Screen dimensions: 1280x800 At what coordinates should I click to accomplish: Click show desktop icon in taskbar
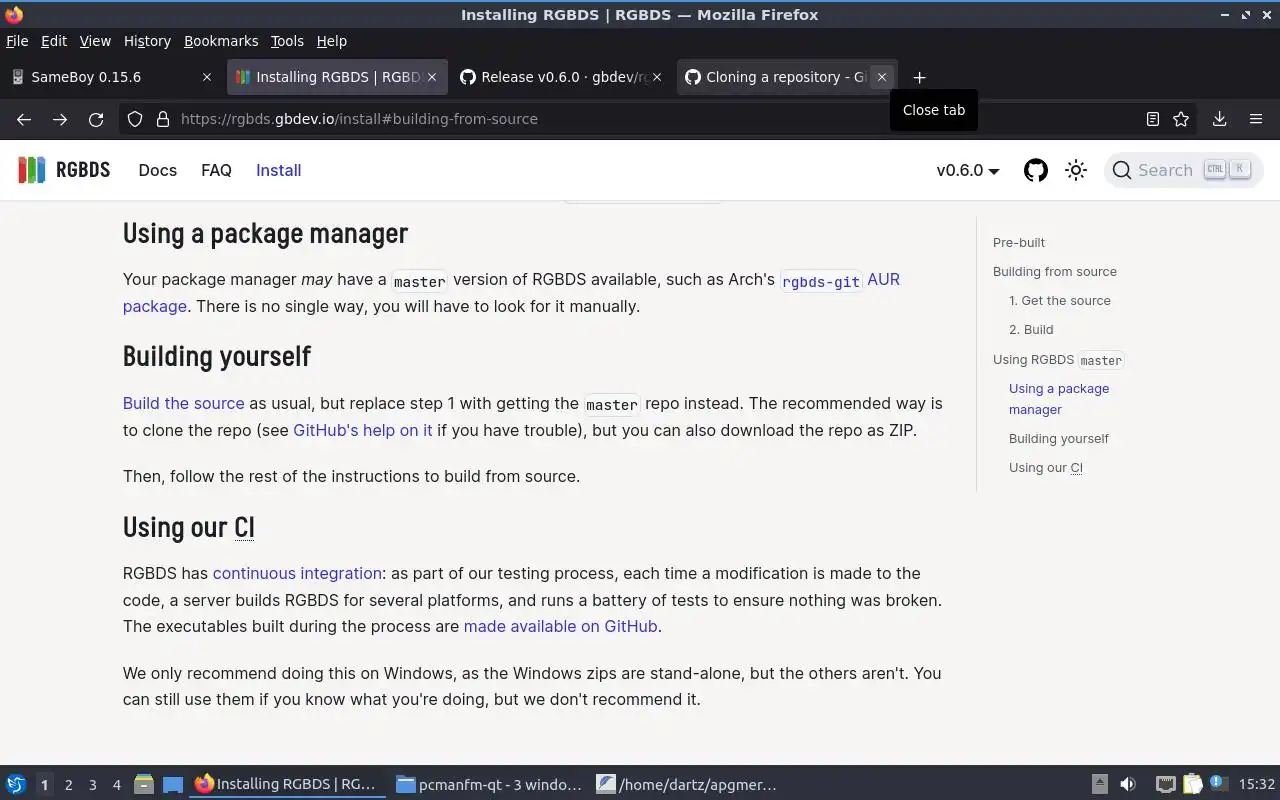coord(173,784)
